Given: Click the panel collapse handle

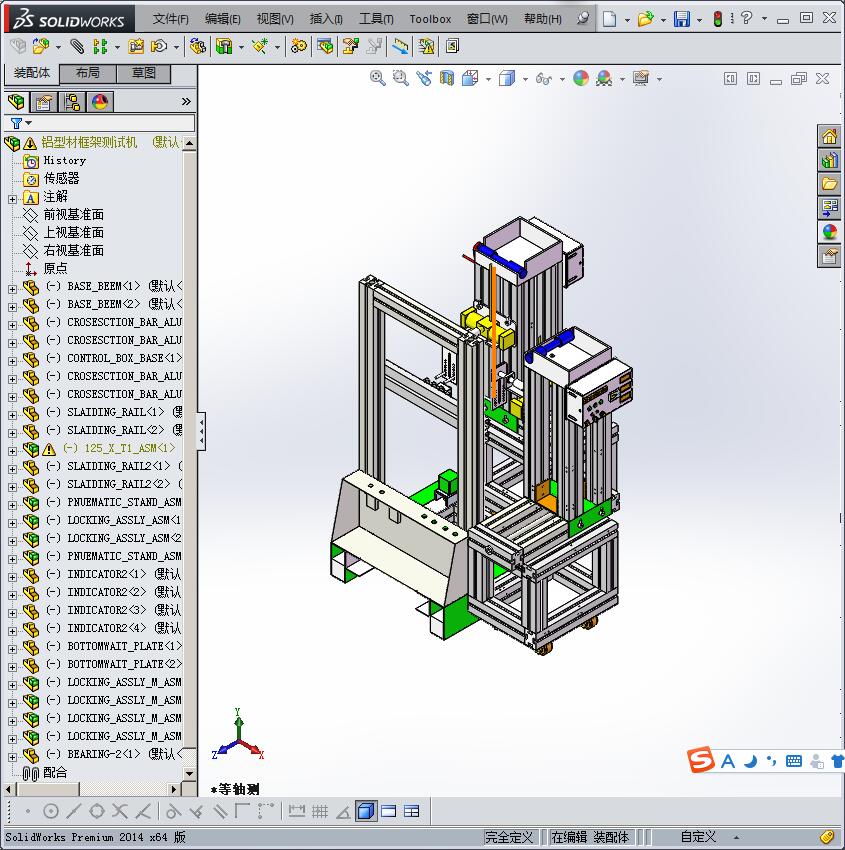Looking at the screenshot, I should [201, 432].
